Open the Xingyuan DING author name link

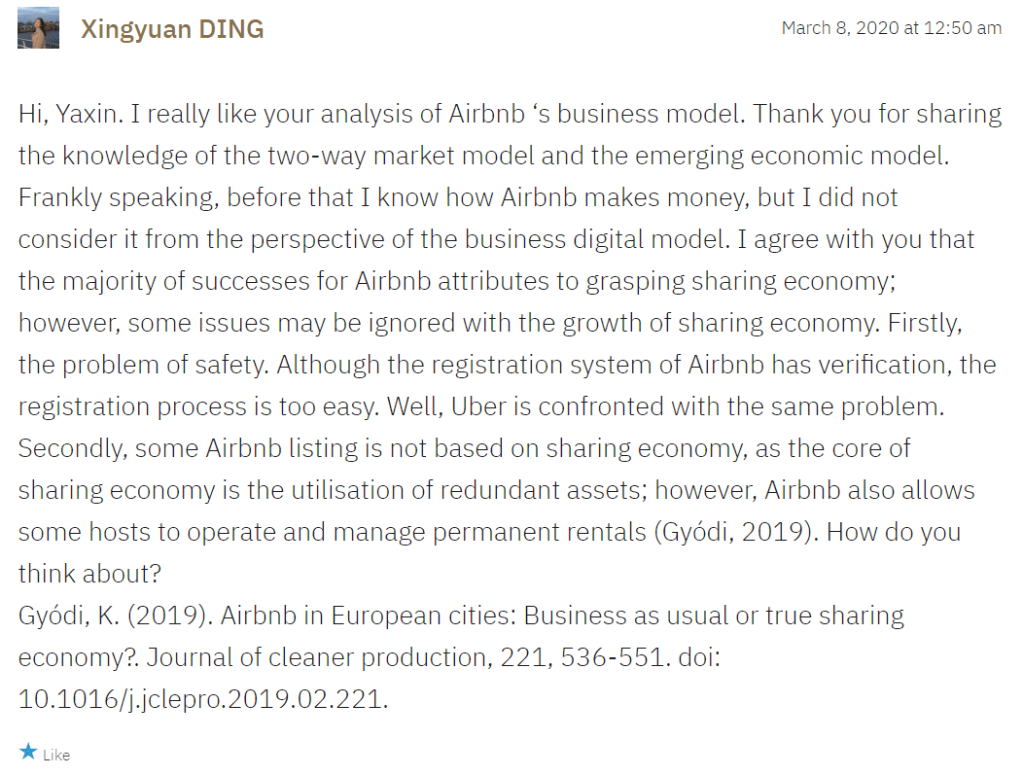pos(172,29)
